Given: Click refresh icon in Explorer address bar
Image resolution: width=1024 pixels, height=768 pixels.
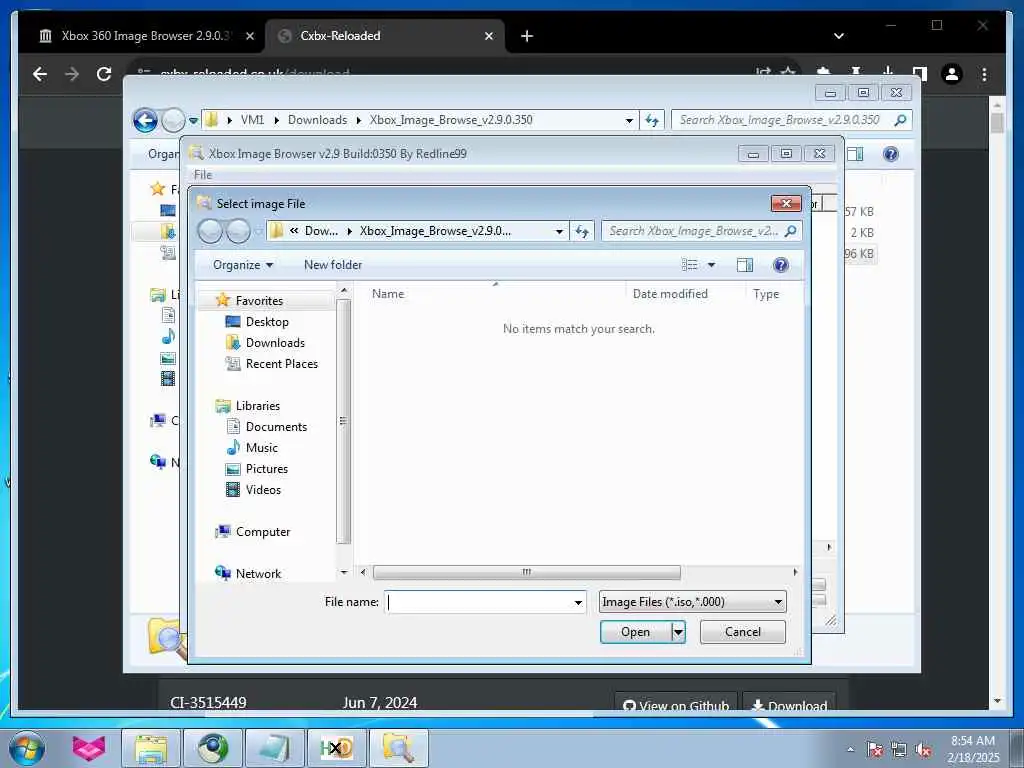Looking at the screenshot, I should pyautogui.click(x=652, y=120).
